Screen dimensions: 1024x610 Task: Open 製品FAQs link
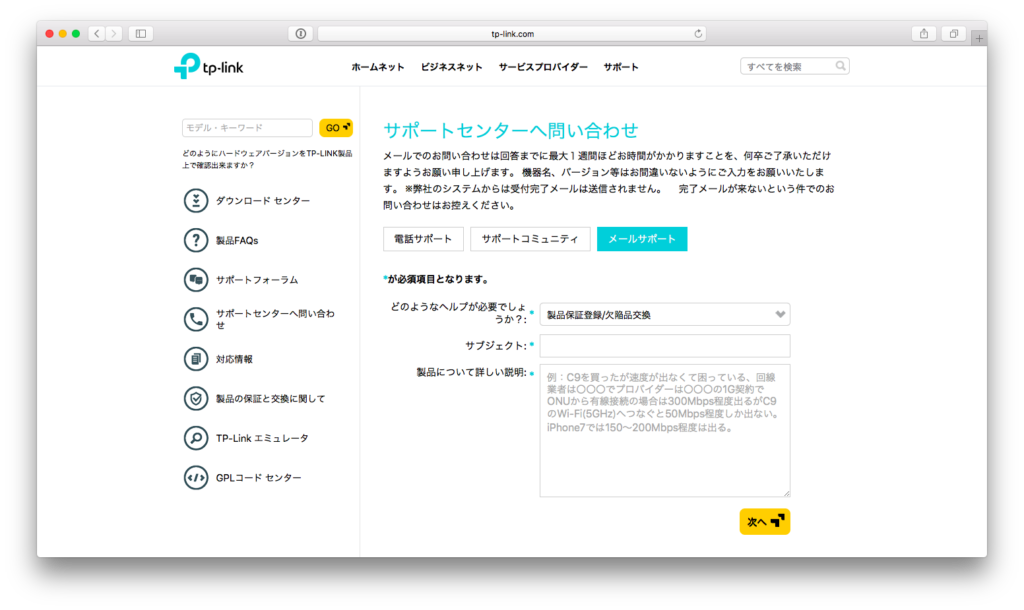point(237,240)
